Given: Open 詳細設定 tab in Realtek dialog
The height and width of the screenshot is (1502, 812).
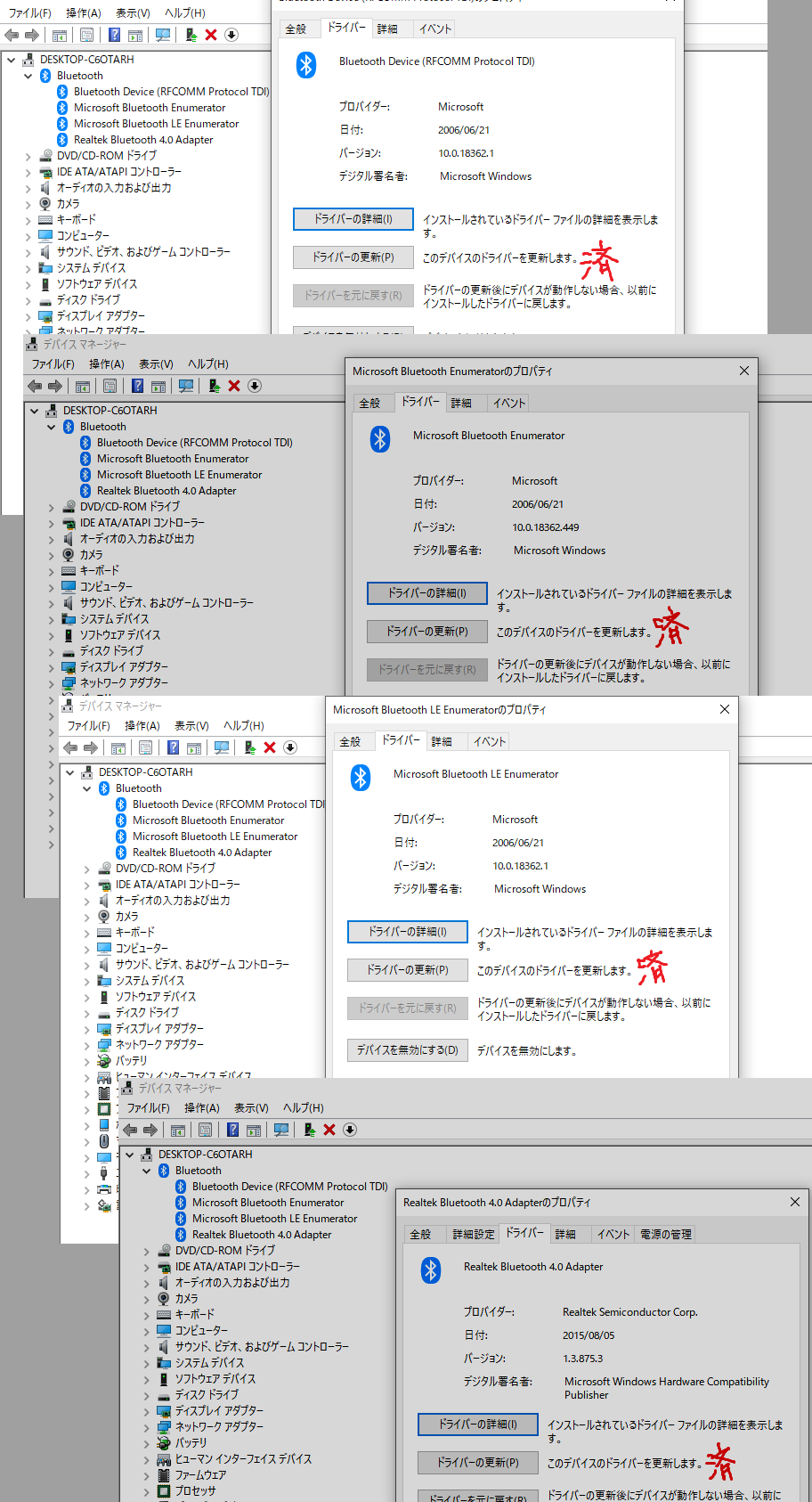Looking at the screenshot, I should pyautogui.click(x=473, y=1234).
